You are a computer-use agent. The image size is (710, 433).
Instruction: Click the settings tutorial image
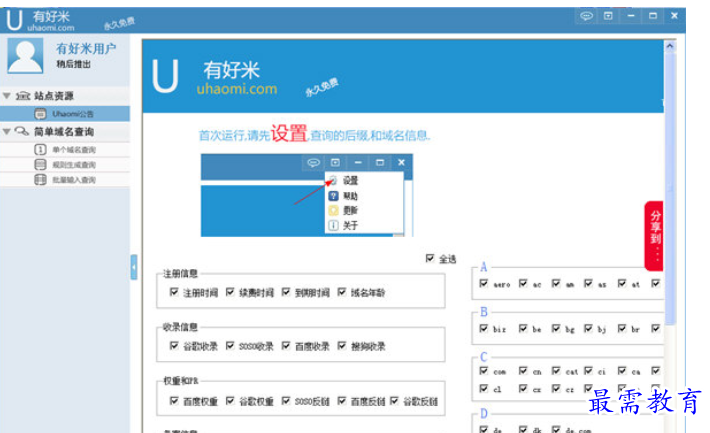[307, 195]
